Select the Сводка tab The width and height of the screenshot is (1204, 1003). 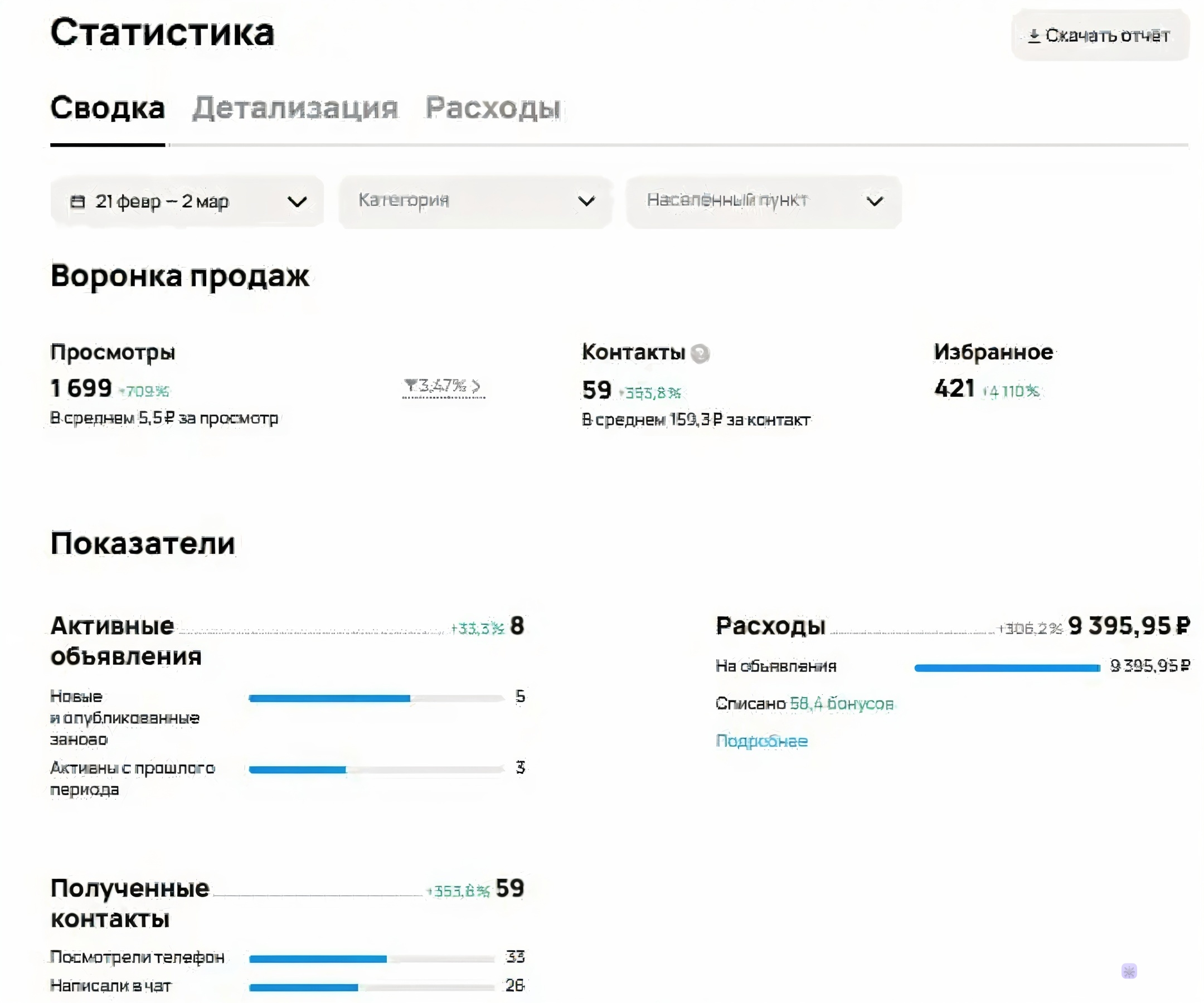pos(108,108)
